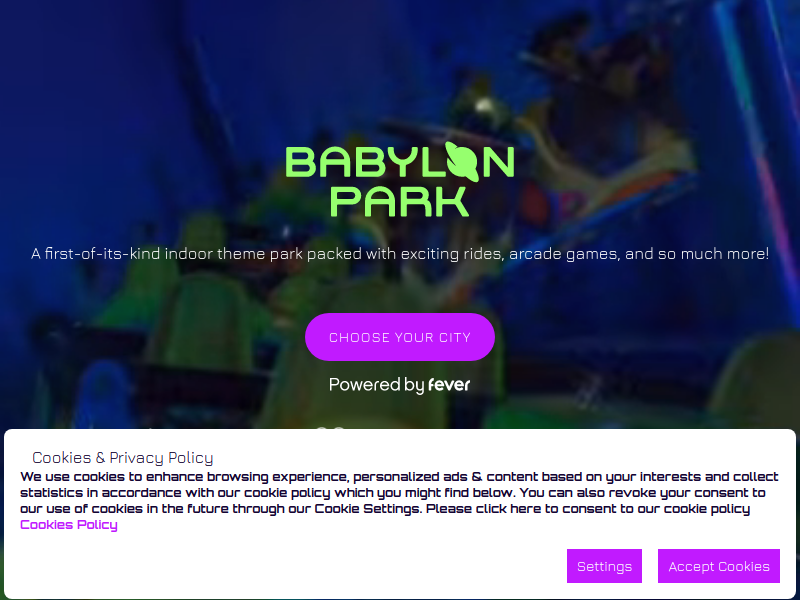The height and width of the screenshot is (600, 800).
Task: Click the indoor theme park tagline
Action: pyautogui.click(x=400, y=254)
